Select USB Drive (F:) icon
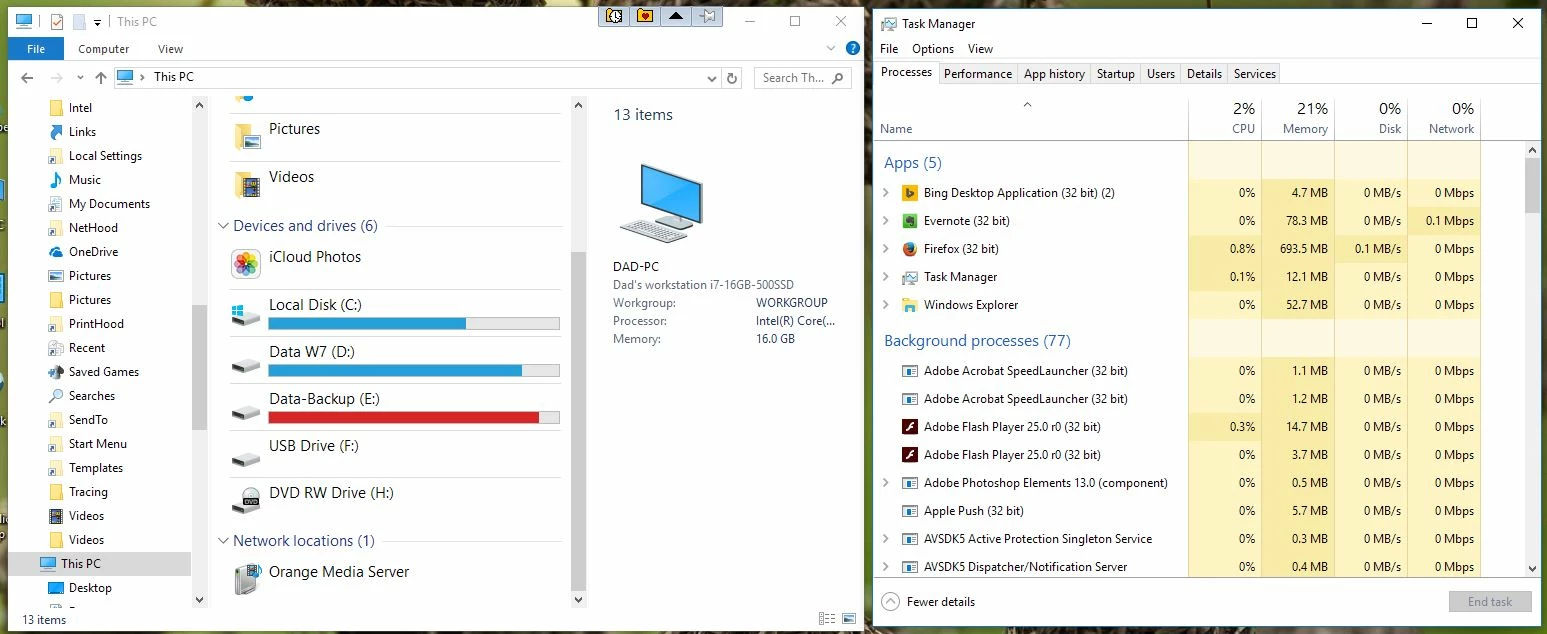The height and width of the screenshot is (634, 1547). [246, 459]
